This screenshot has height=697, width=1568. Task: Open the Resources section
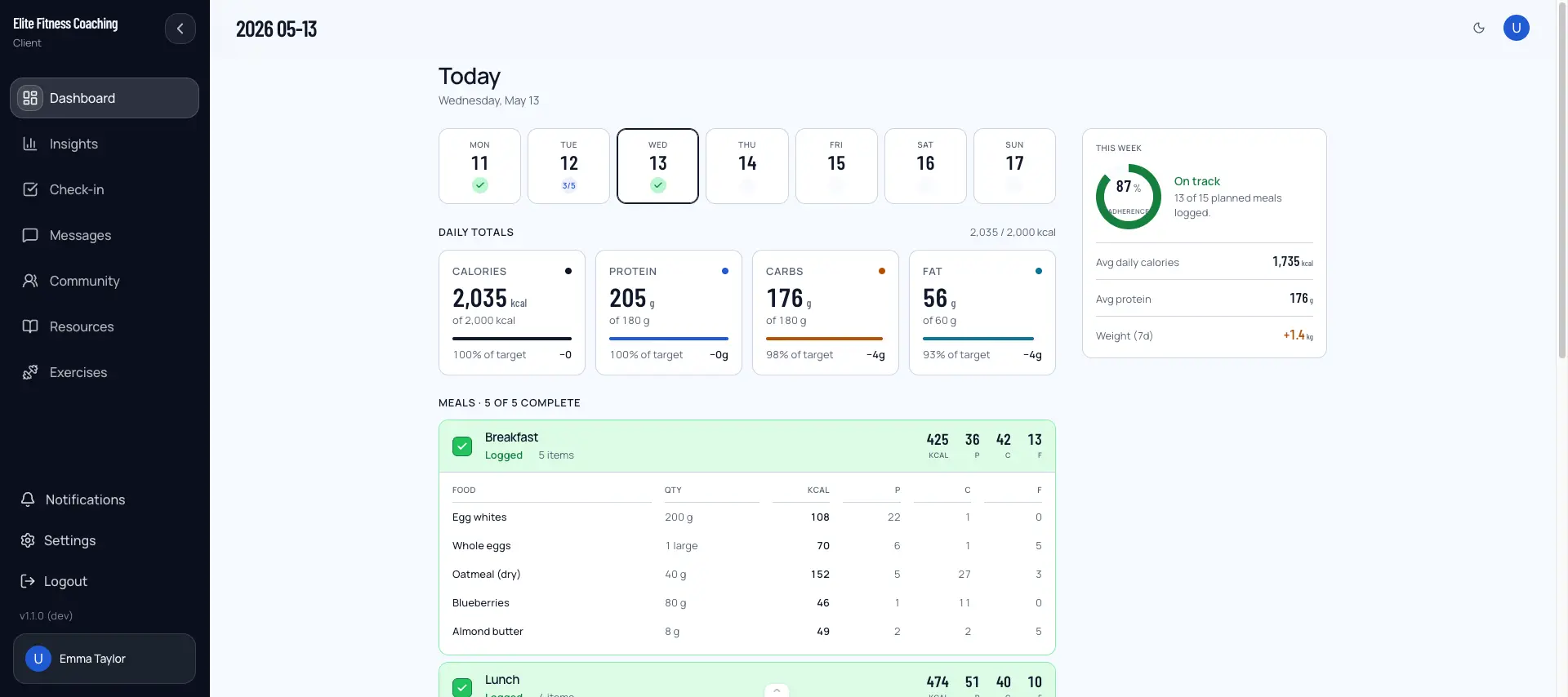[105, 326]
